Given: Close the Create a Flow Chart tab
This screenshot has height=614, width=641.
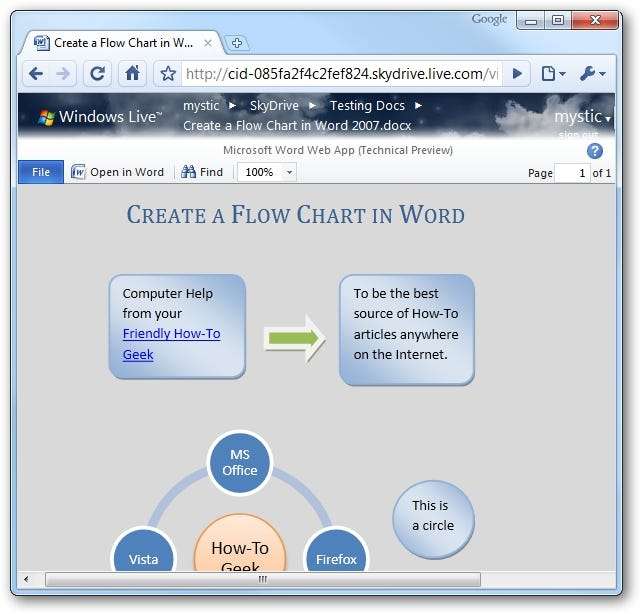Looking at the screenshot, I should [208, 43].
